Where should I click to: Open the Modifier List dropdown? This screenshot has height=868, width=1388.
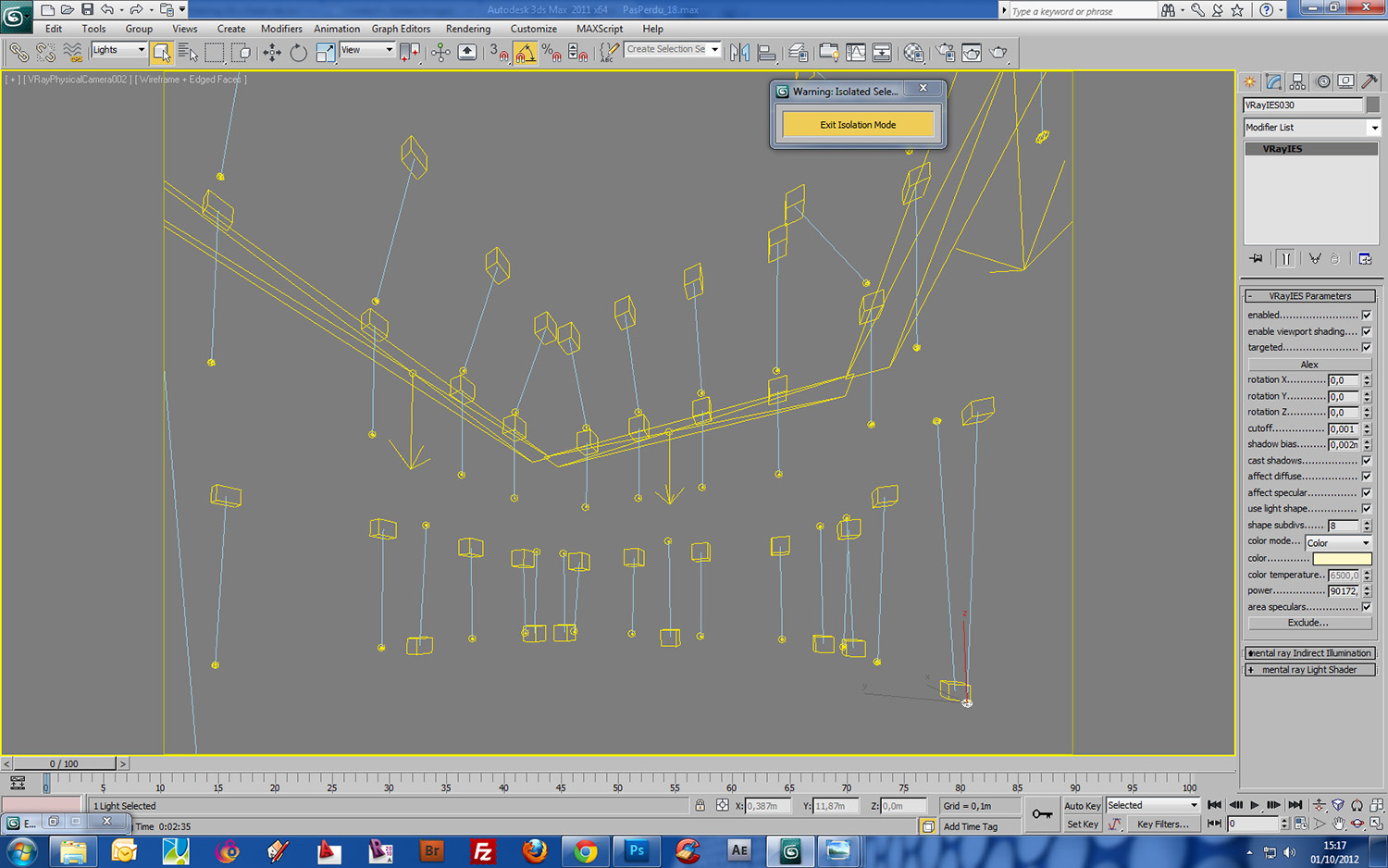(1311, 128)
